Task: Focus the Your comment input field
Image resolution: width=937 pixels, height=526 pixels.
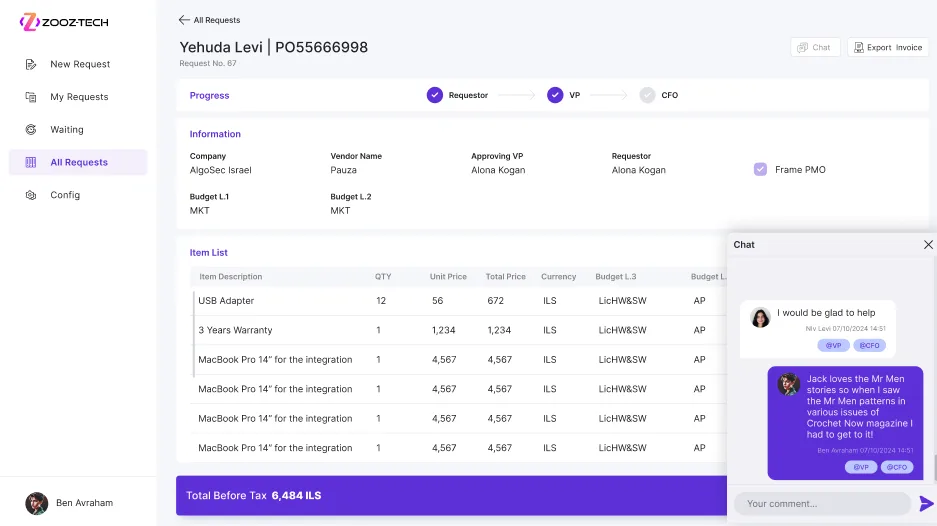Action: coord(822,504)
